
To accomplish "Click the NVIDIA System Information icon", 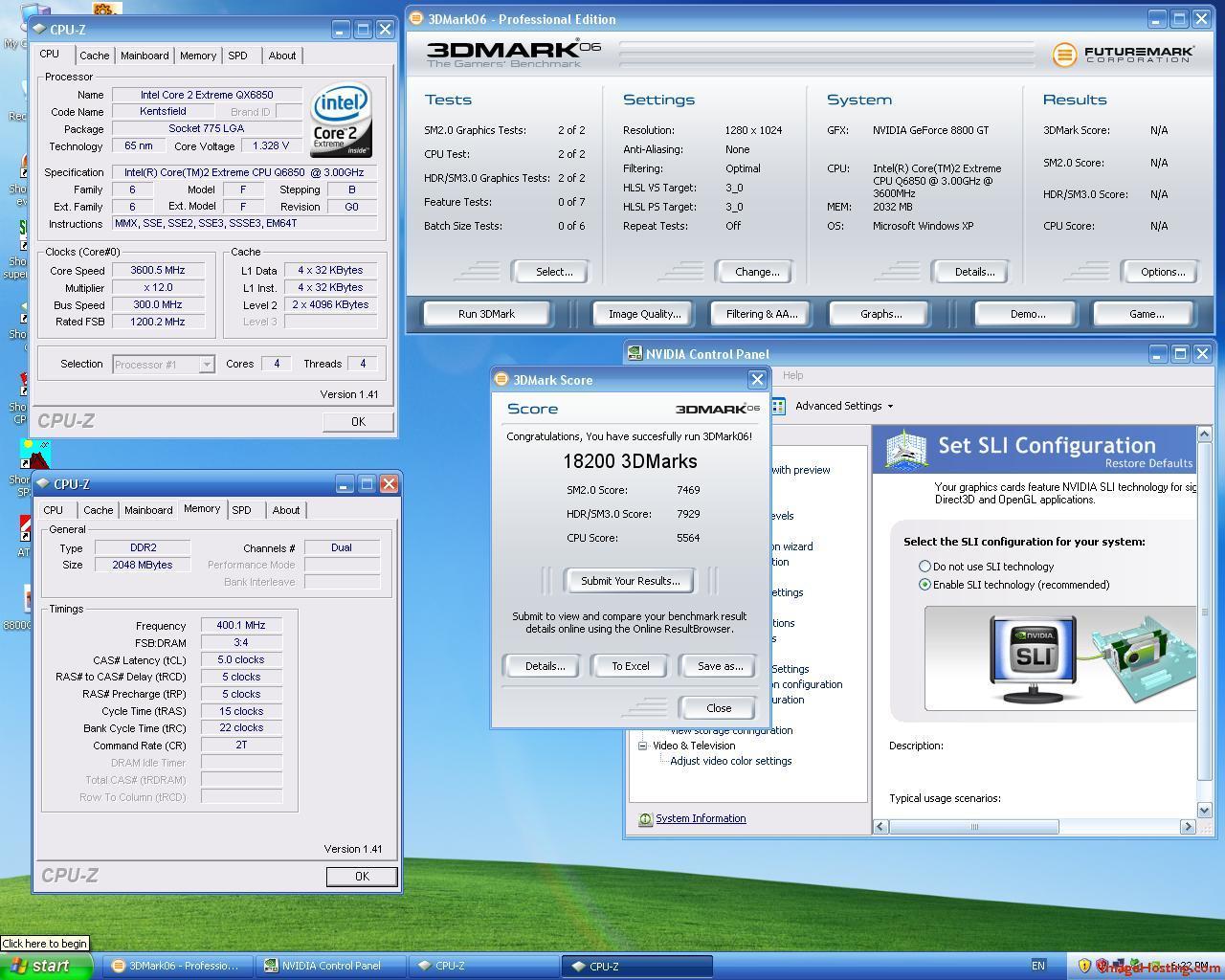I will (645, 818).
